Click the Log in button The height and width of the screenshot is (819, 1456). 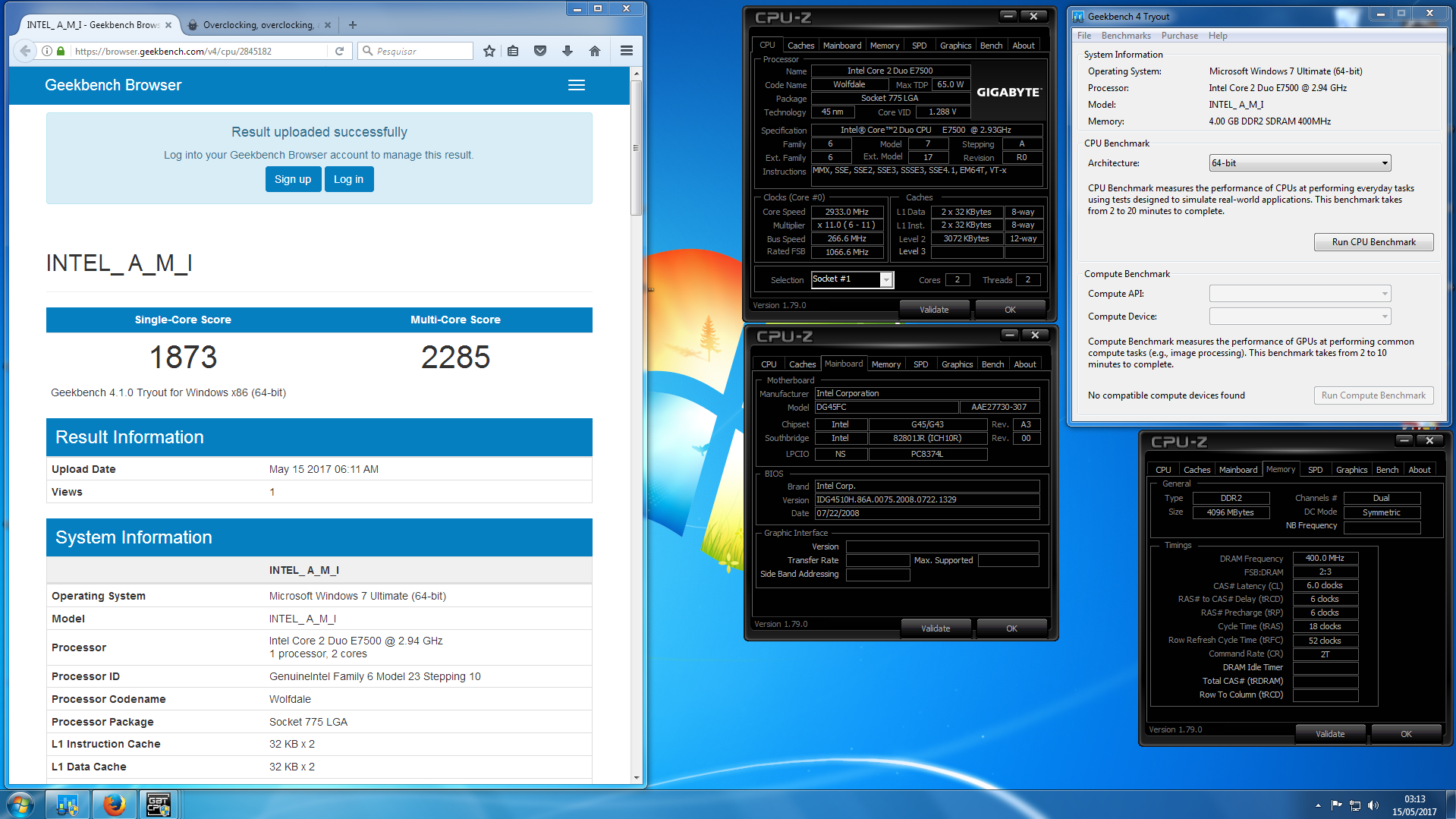click(349, 179)
